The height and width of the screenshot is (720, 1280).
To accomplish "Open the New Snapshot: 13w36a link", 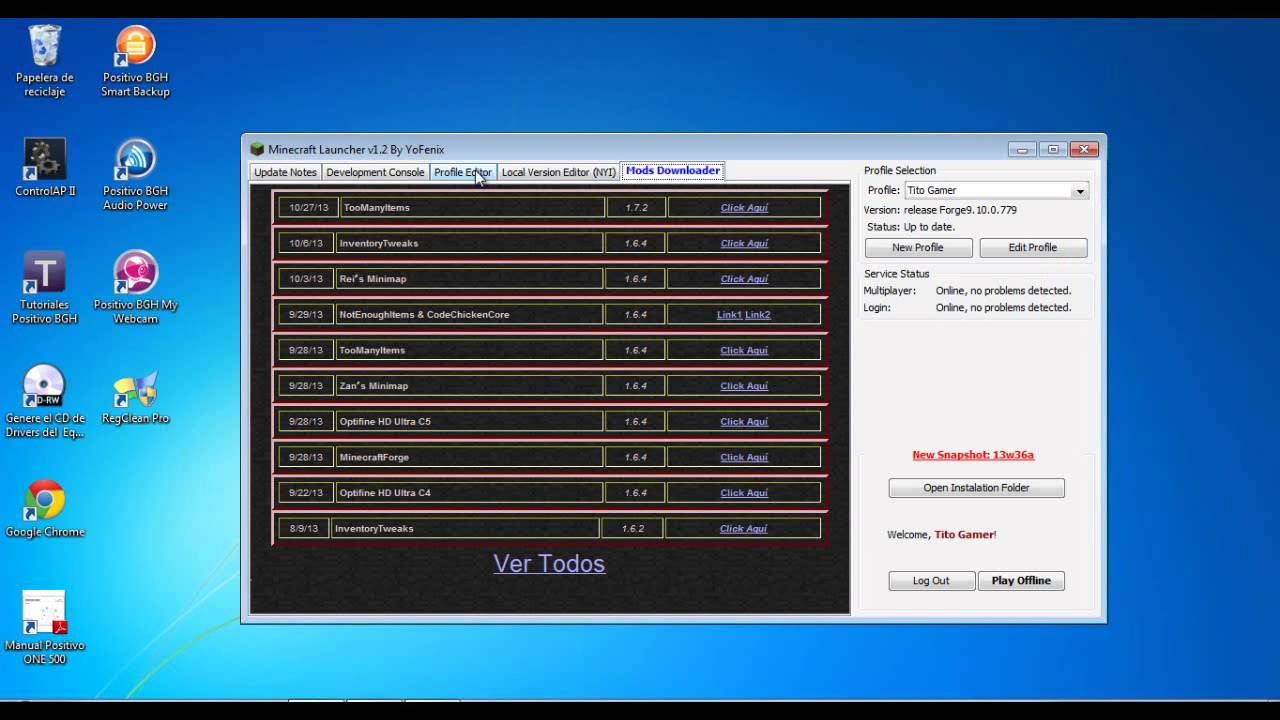I will point(973,455).
